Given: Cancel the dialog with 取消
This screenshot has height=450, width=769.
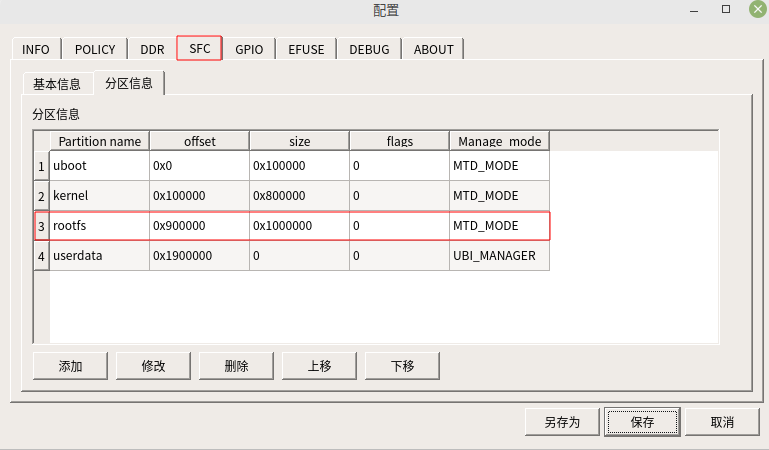Looking at the screenshot, I should point(722,422).
